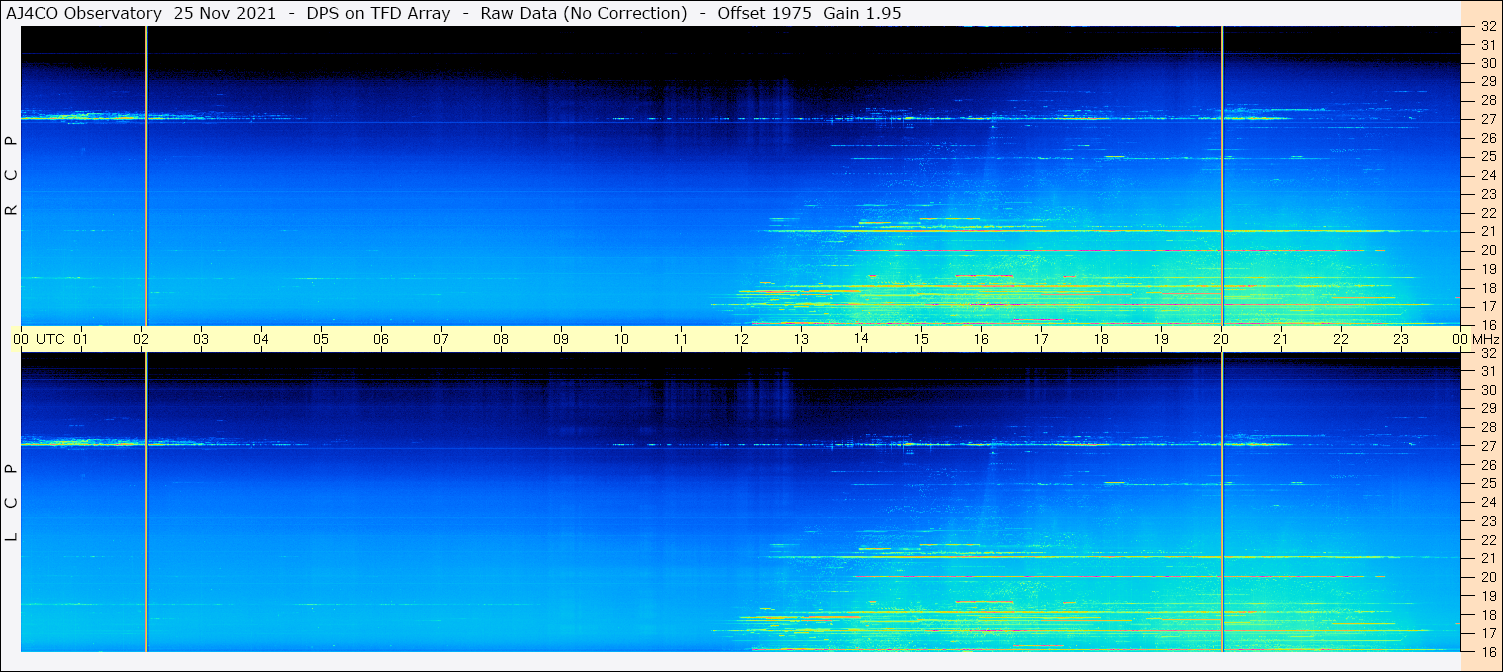Click hour label "14" on UTC axis
The height and width of the screenshot is (672, 1503).
click(x=861, y=339)
